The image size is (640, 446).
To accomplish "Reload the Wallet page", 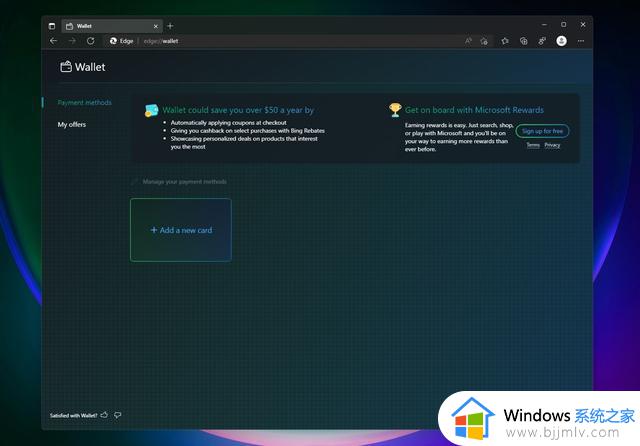I will [x=91, y=41].
